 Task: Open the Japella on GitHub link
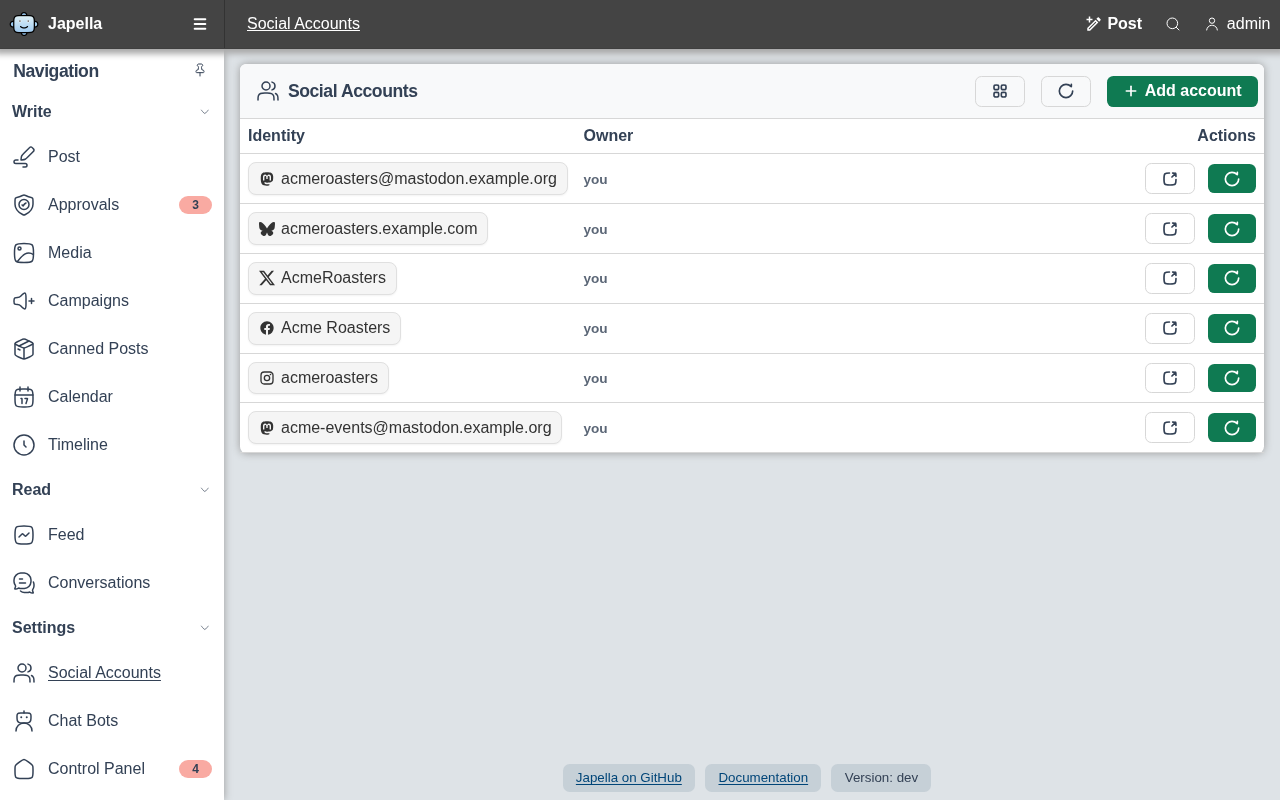coord(629,778)
